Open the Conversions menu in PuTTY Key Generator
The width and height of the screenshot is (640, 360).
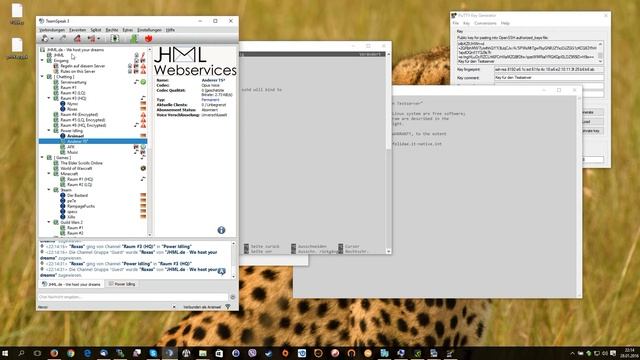(485, 23)
